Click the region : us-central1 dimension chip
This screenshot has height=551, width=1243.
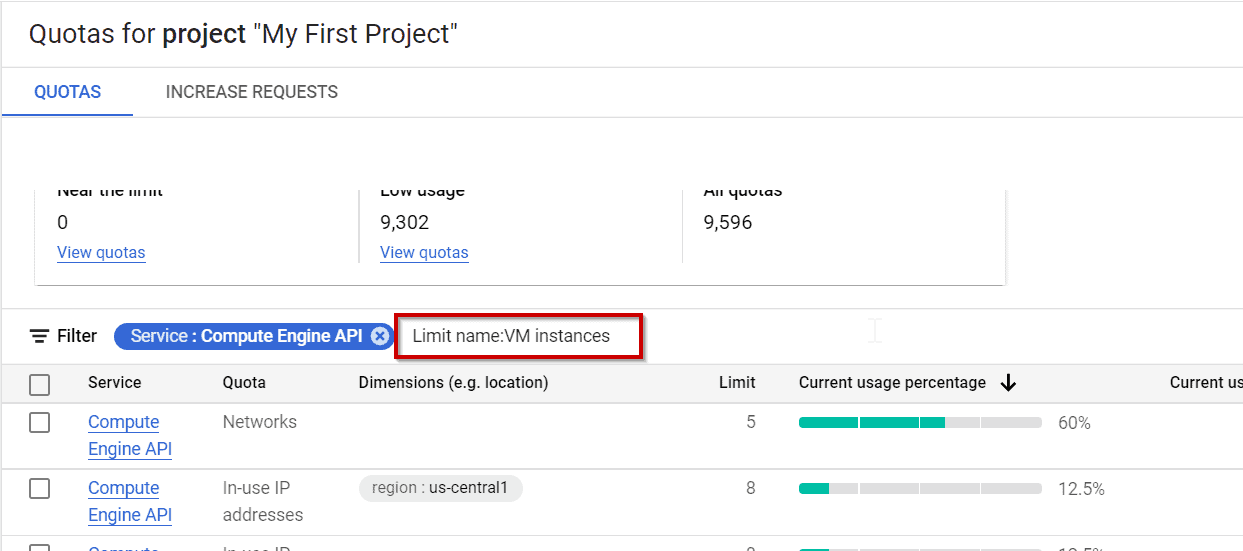coord(440,488)
